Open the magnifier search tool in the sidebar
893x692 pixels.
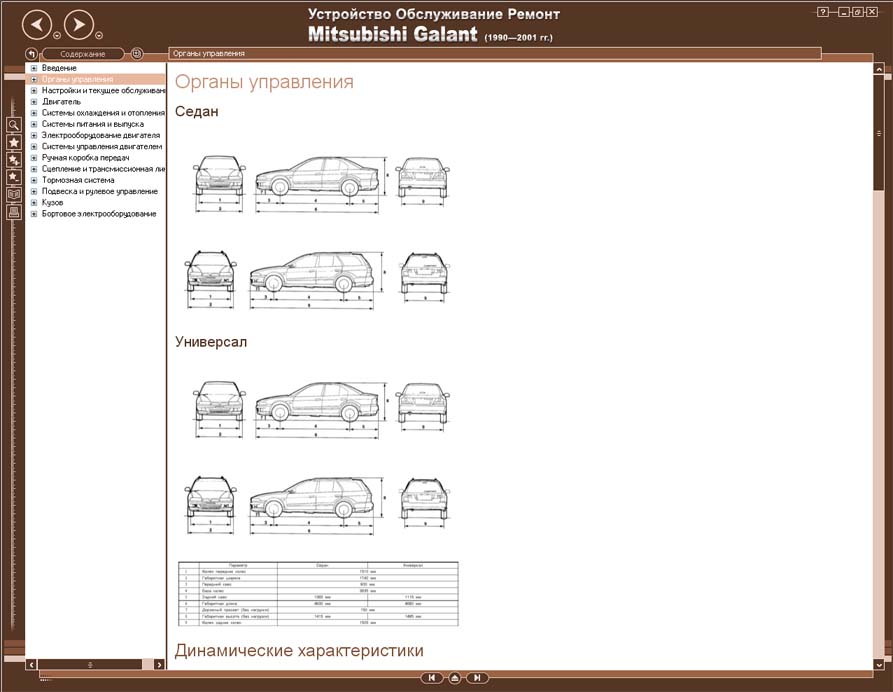[x=14, y=125]
